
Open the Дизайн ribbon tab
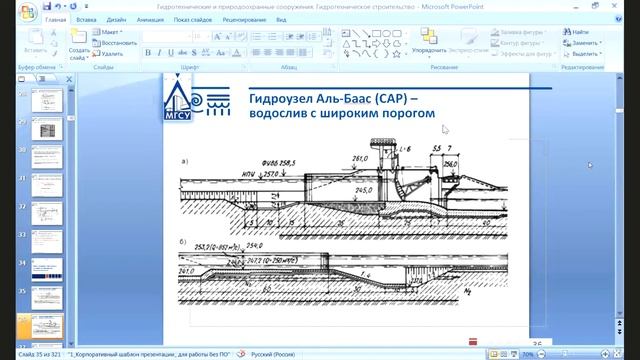(116, 20)
